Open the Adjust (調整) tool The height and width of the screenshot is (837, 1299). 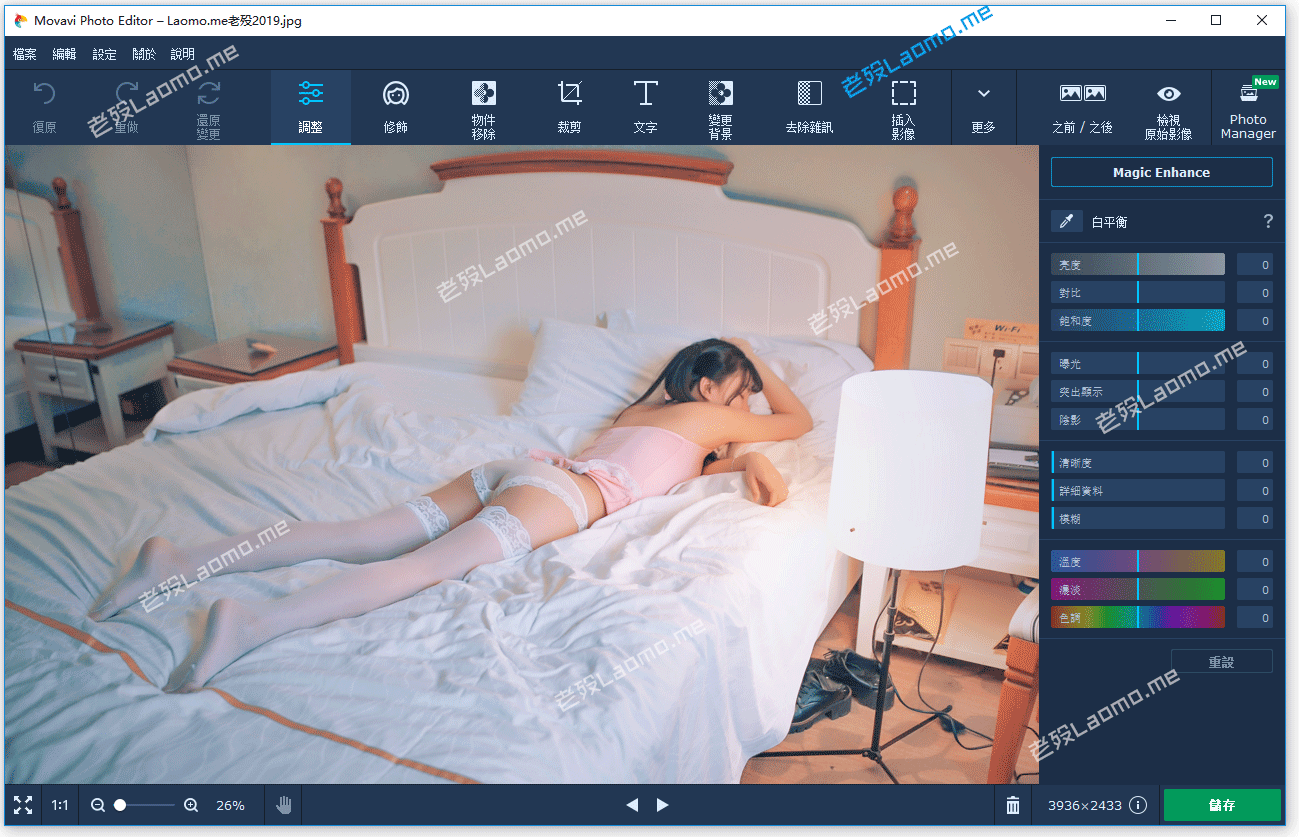coord(311,108)
